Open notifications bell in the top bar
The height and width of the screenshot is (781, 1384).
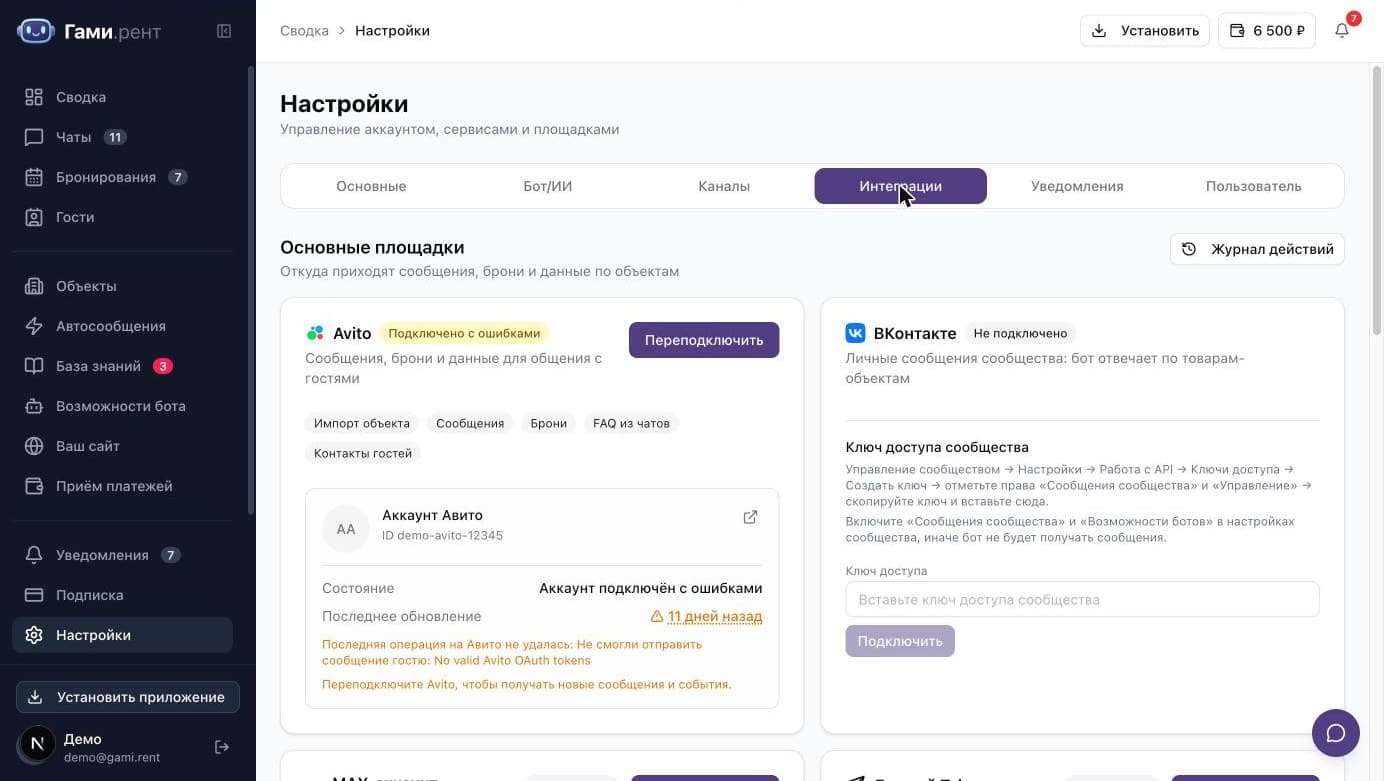pyautogui.click(x=1342, y=31)
